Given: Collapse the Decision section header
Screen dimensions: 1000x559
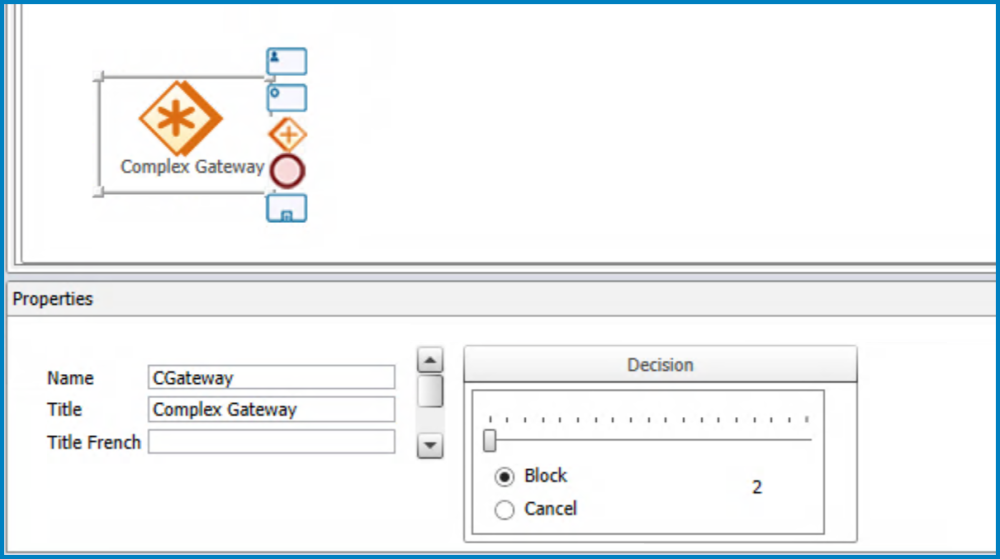Looking at the screenshot, I should (x=660, y=365).
